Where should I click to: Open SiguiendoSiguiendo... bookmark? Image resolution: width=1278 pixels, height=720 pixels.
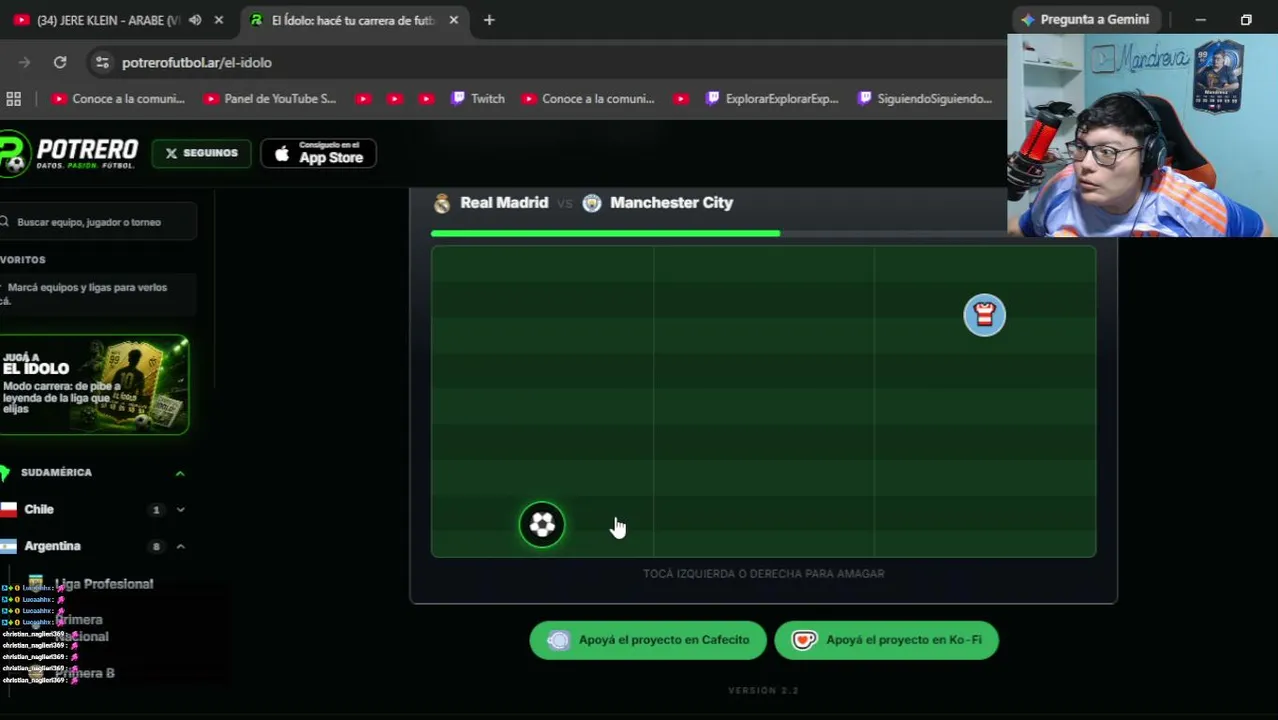coord(925,99)
